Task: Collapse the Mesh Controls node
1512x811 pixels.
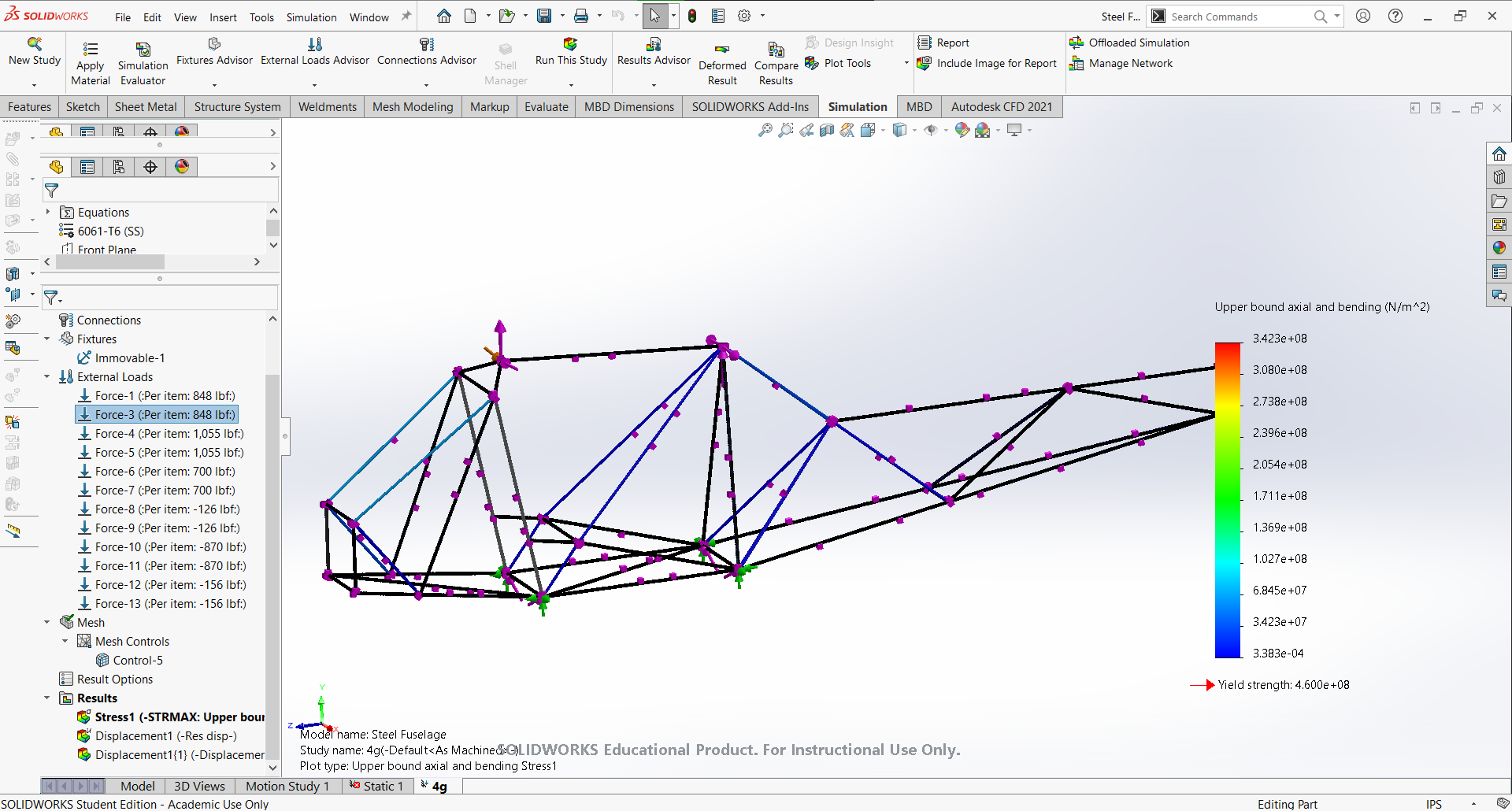Action: (65, 642)
